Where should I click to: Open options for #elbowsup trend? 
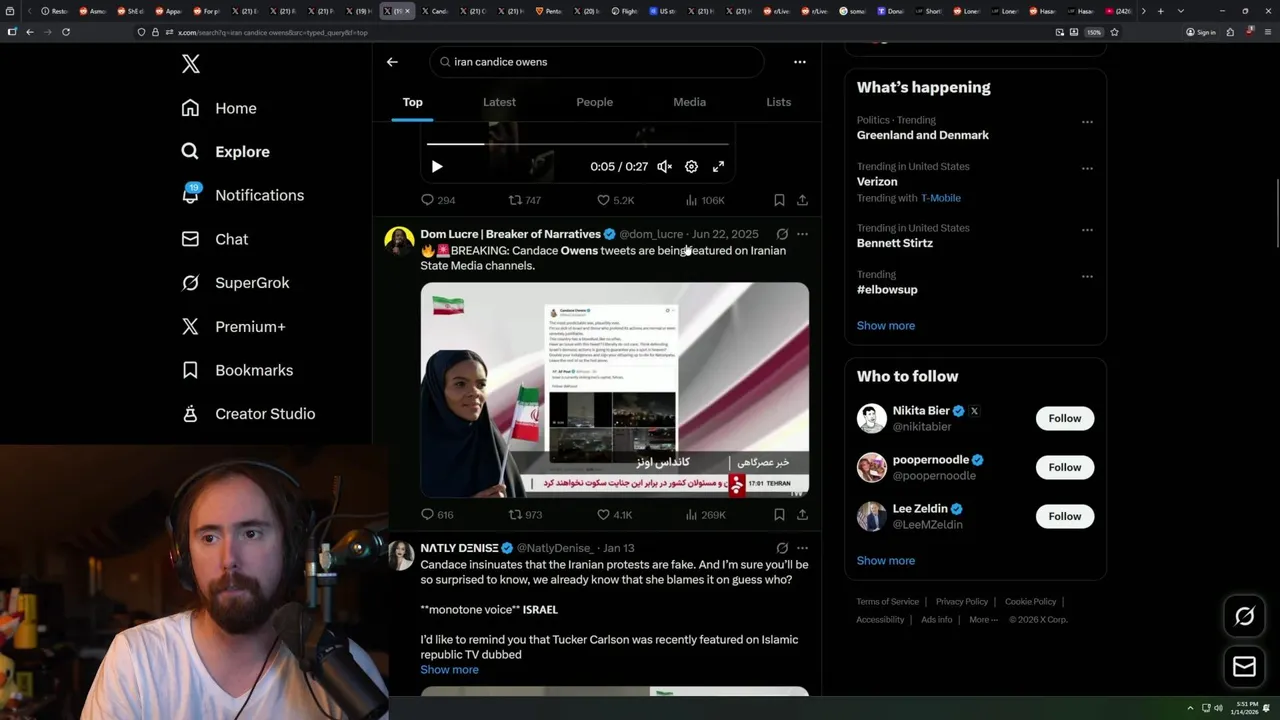1087,276
